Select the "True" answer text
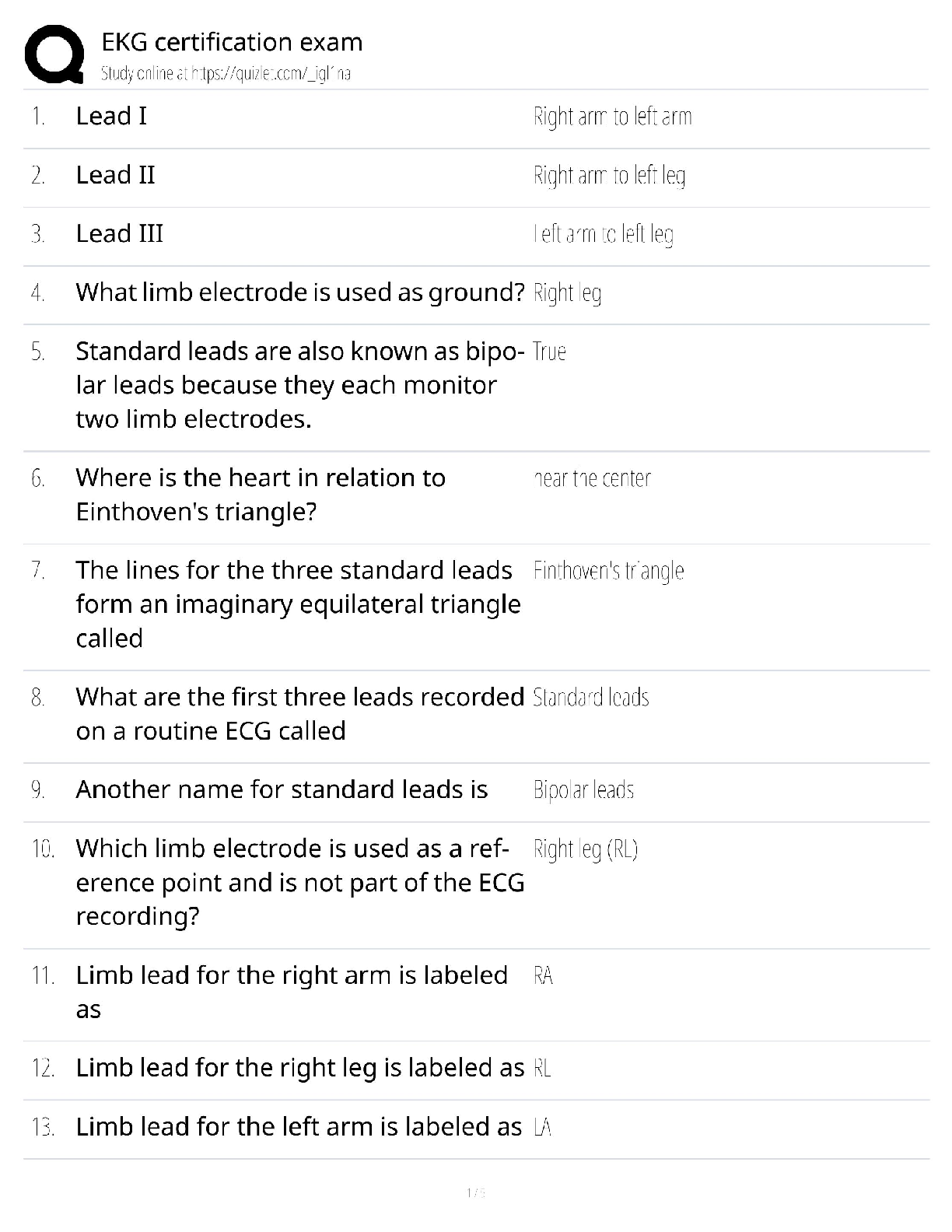Image resolution: width=952 pixels, height=1232 pixels. coord(549,352)
